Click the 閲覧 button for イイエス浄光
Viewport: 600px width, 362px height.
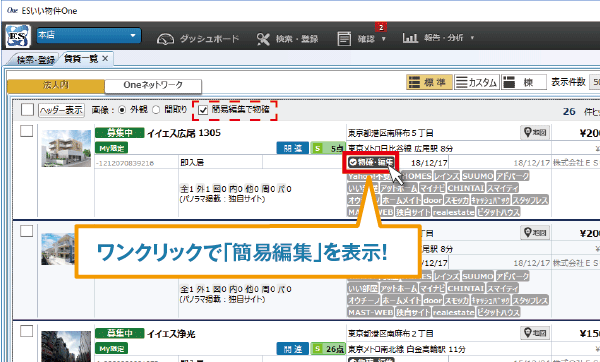click(293, 349)
